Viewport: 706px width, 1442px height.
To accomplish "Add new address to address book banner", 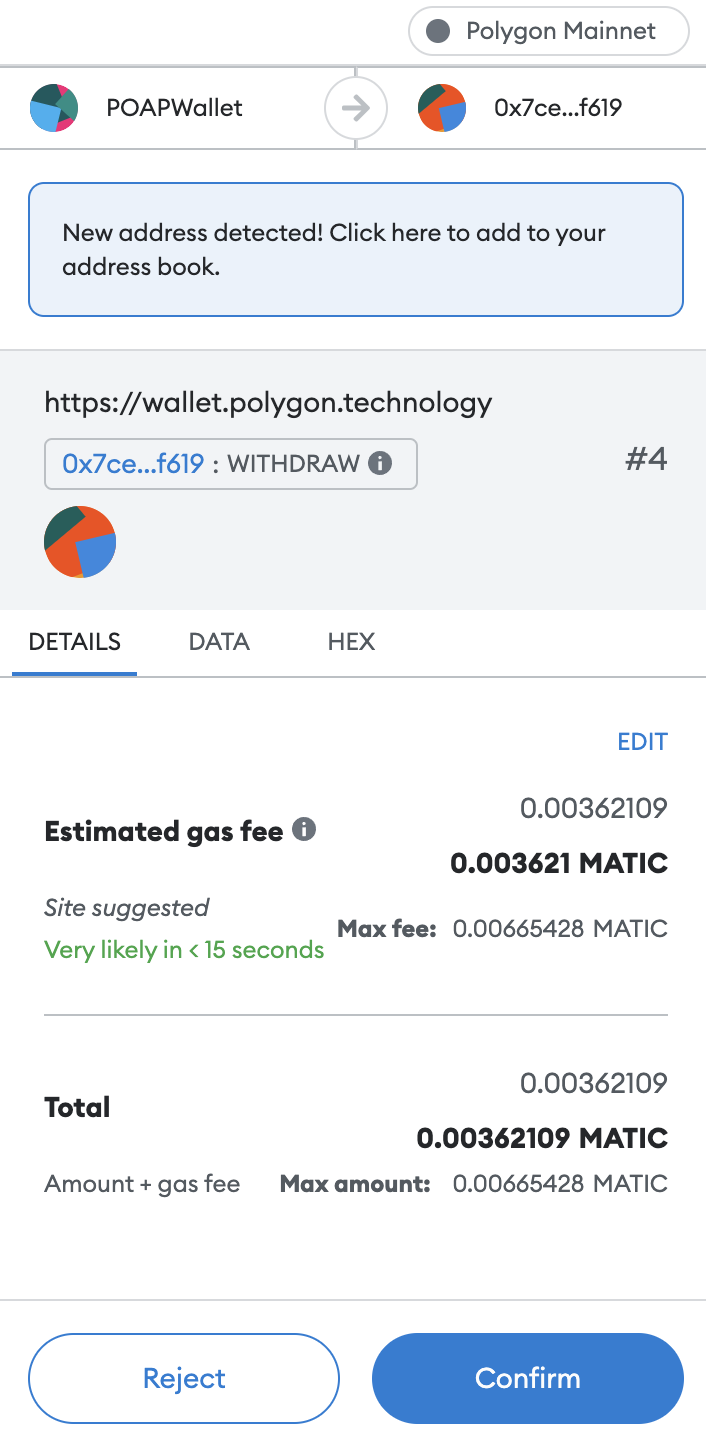I will (x=356, y=249).
